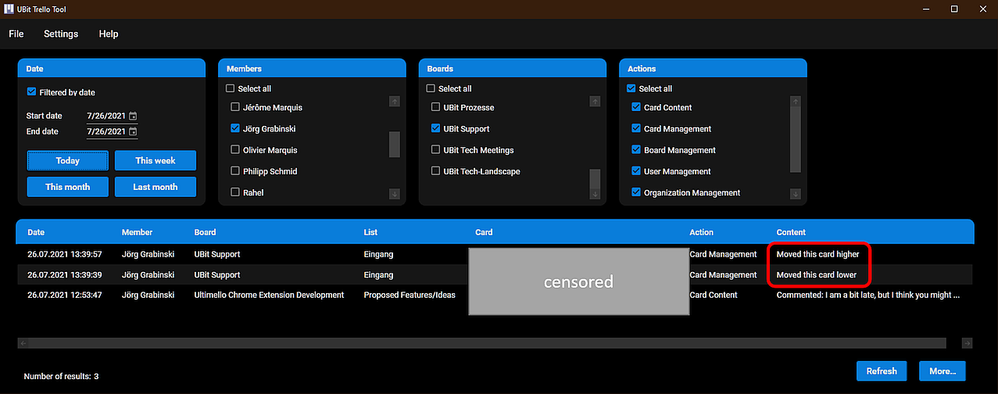
Task: Click Boards list scroll up arrow
Action: pos(594,101)
